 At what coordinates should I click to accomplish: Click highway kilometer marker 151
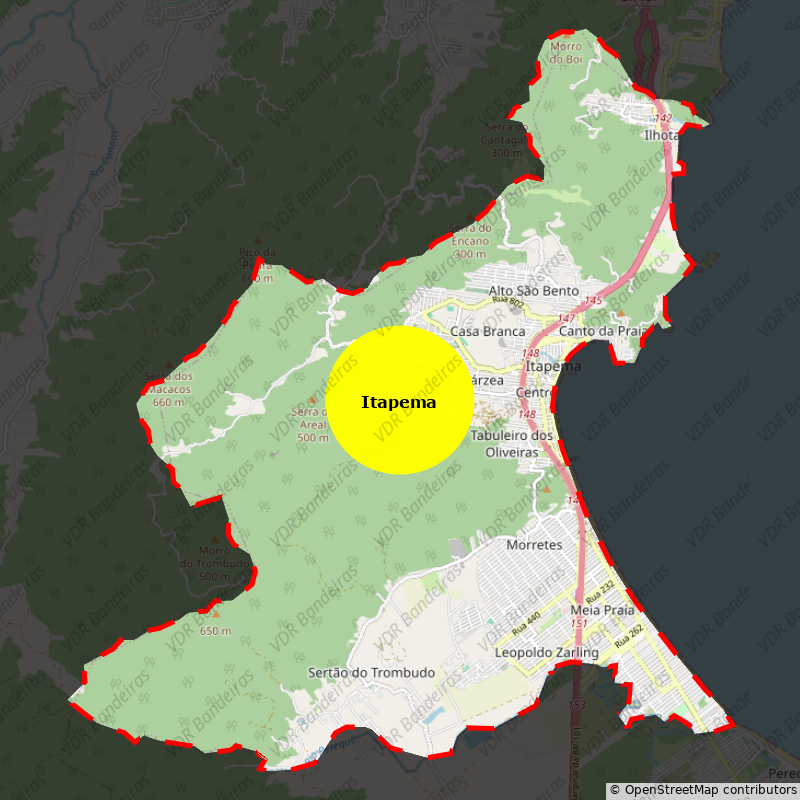click(x=579, y=623)
